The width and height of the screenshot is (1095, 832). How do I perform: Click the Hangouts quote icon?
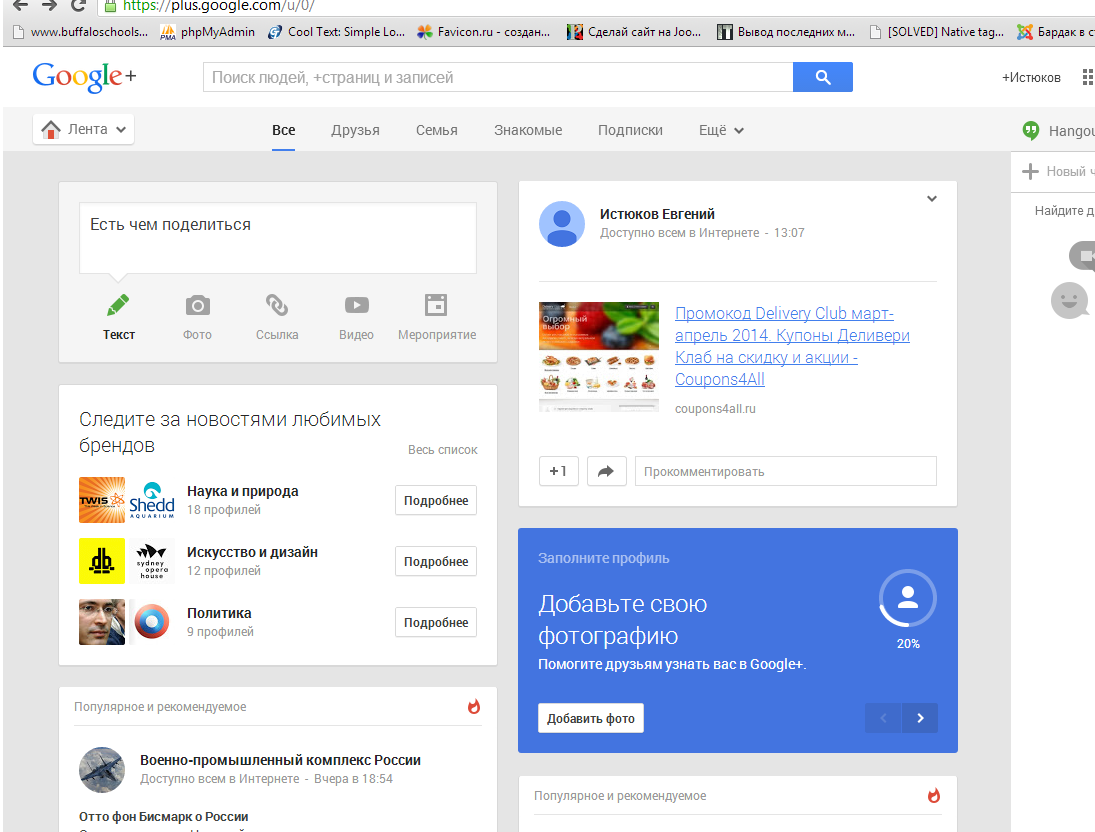point(1031,131)
